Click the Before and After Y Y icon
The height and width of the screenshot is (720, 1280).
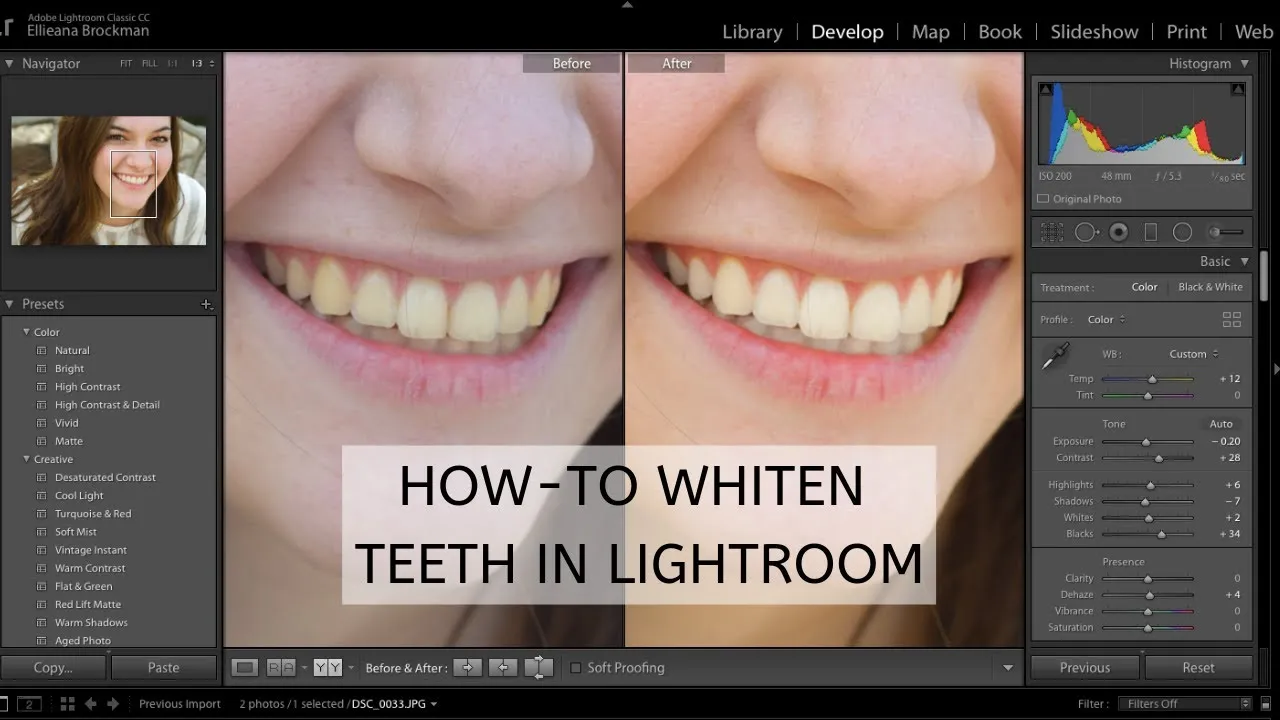coord(327,667)
